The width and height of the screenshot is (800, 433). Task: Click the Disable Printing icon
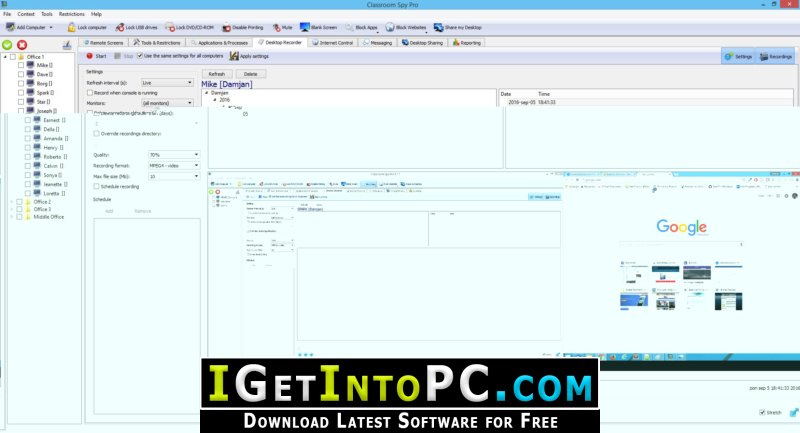227,28
